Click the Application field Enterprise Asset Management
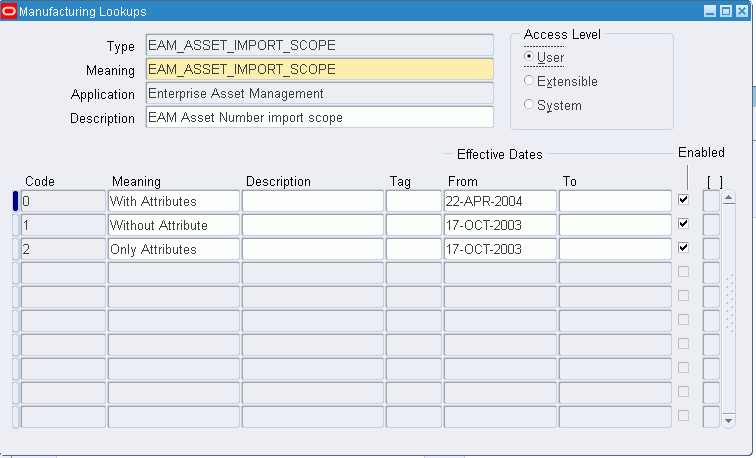756x458 pixels. [320, 94]
